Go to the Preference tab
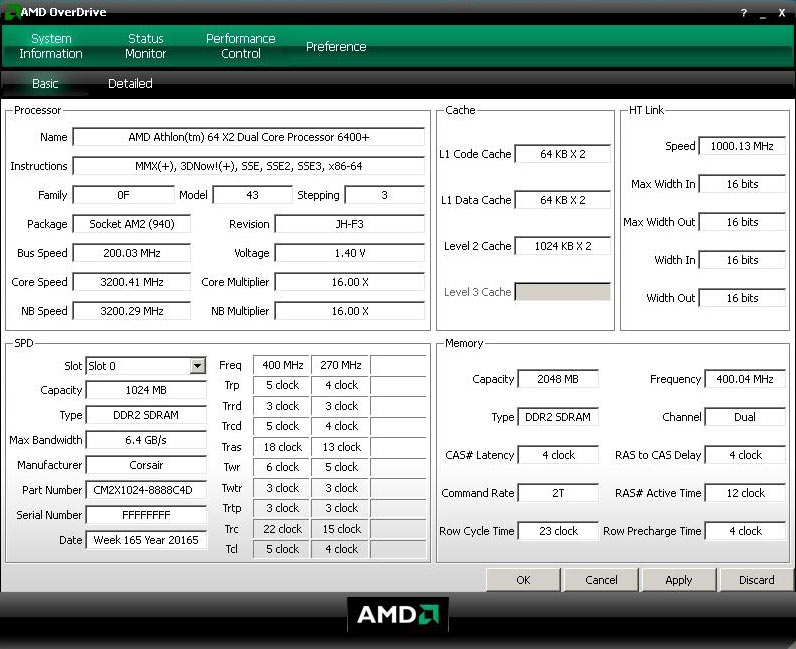This screenshot has width=796, height=649. [336, 47]
